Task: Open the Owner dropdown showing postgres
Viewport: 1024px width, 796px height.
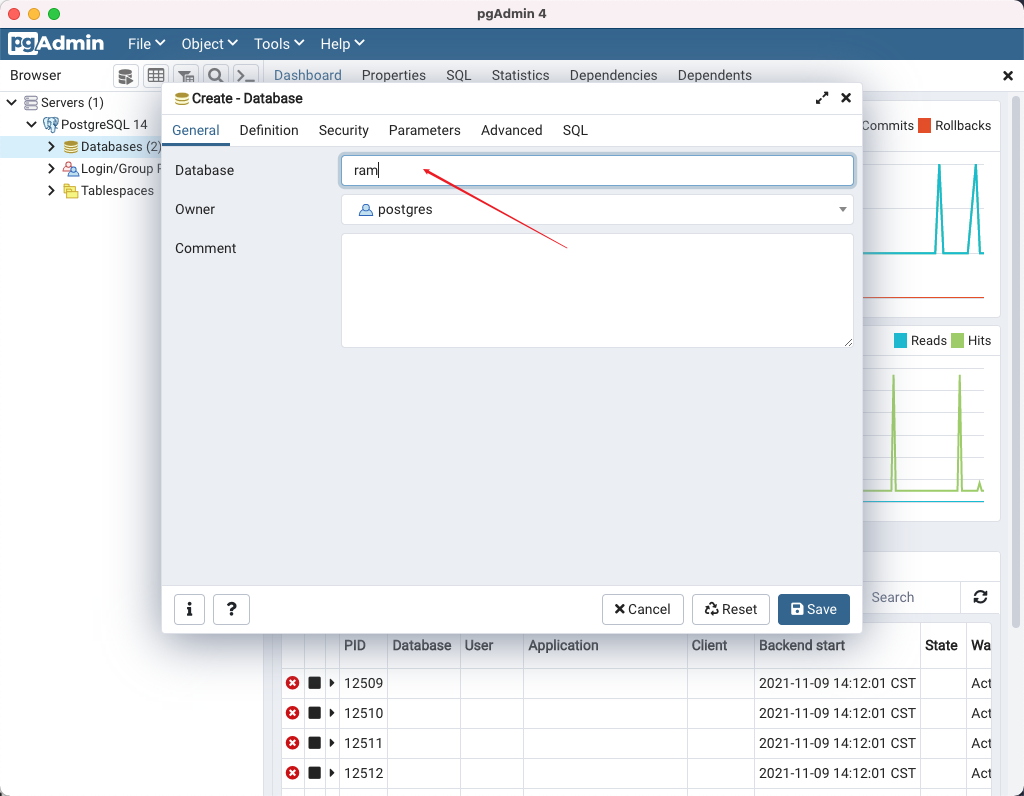Action: [x=597, y=210]
